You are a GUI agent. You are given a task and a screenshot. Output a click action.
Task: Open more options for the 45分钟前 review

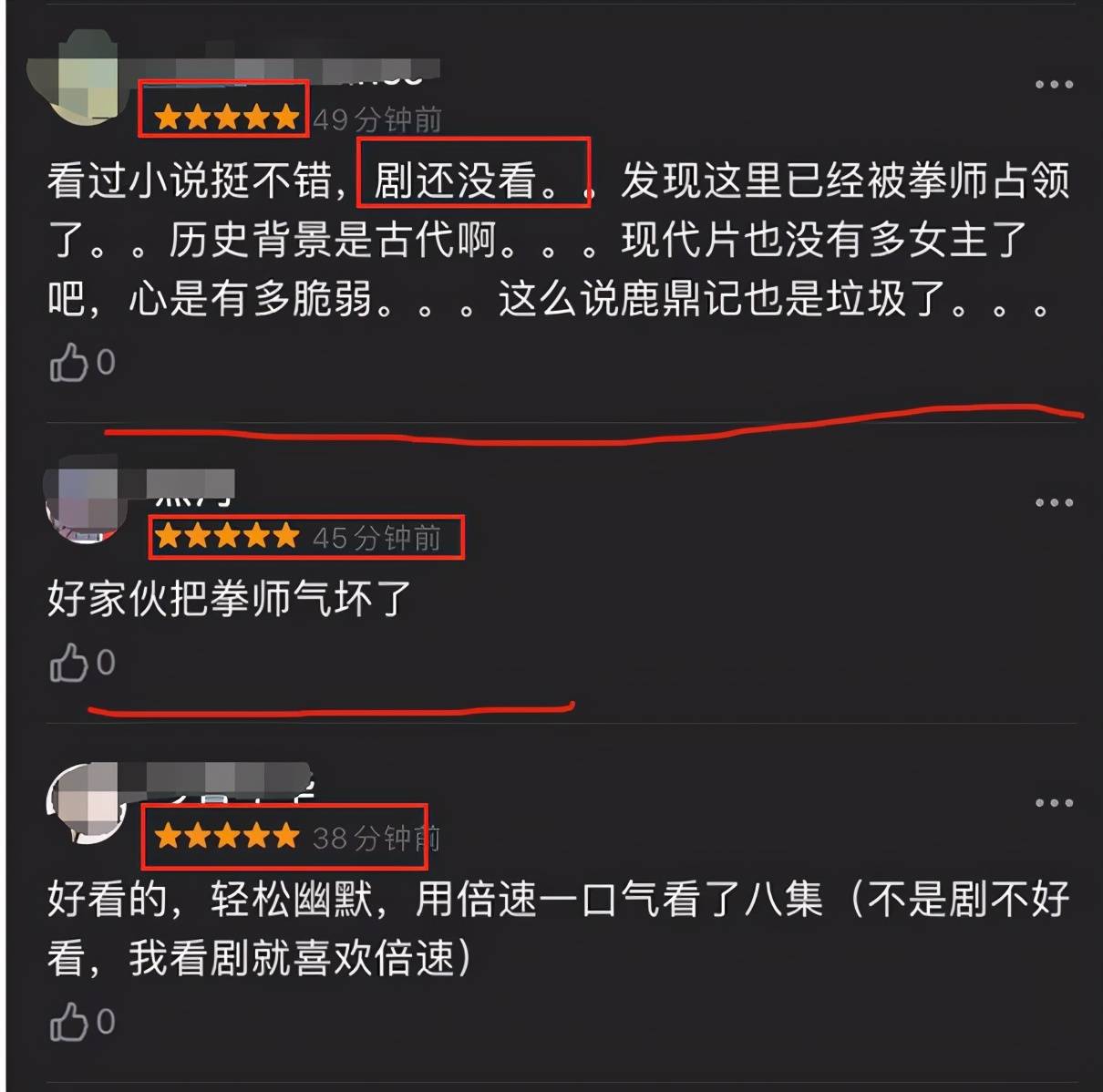(x=1054, y=503)
